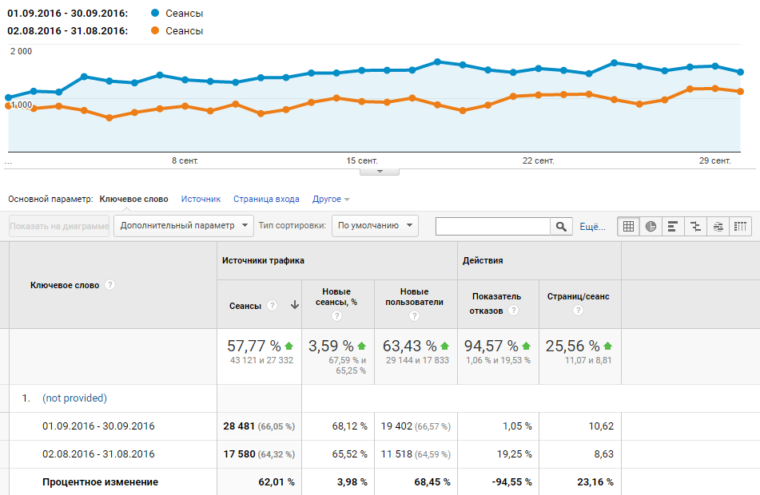Click the 23,16 % pages change cell
Screen dimensions: 760x495
595,482
